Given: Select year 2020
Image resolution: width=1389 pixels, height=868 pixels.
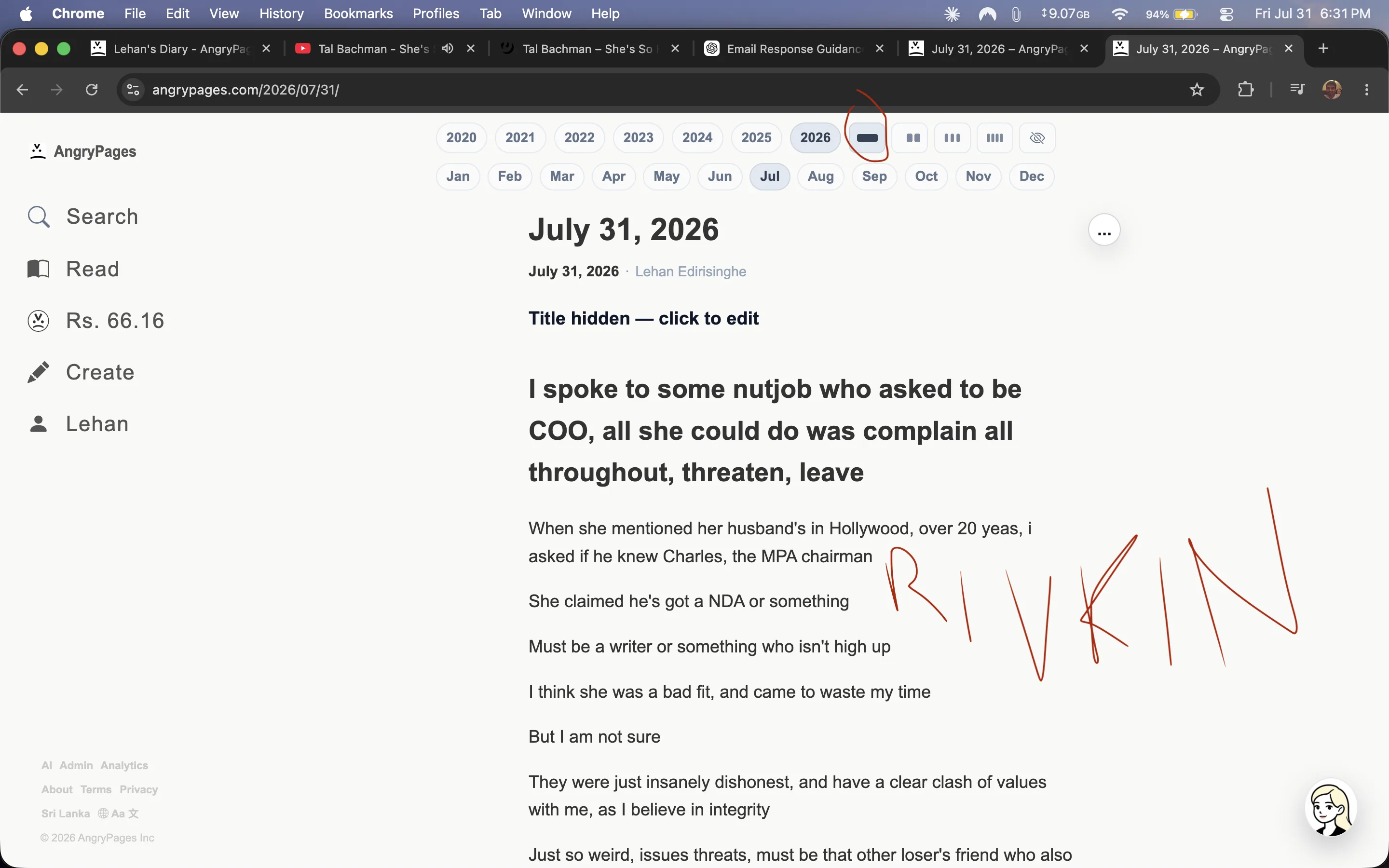Looking at the screenshot, I should coord(461,138).
